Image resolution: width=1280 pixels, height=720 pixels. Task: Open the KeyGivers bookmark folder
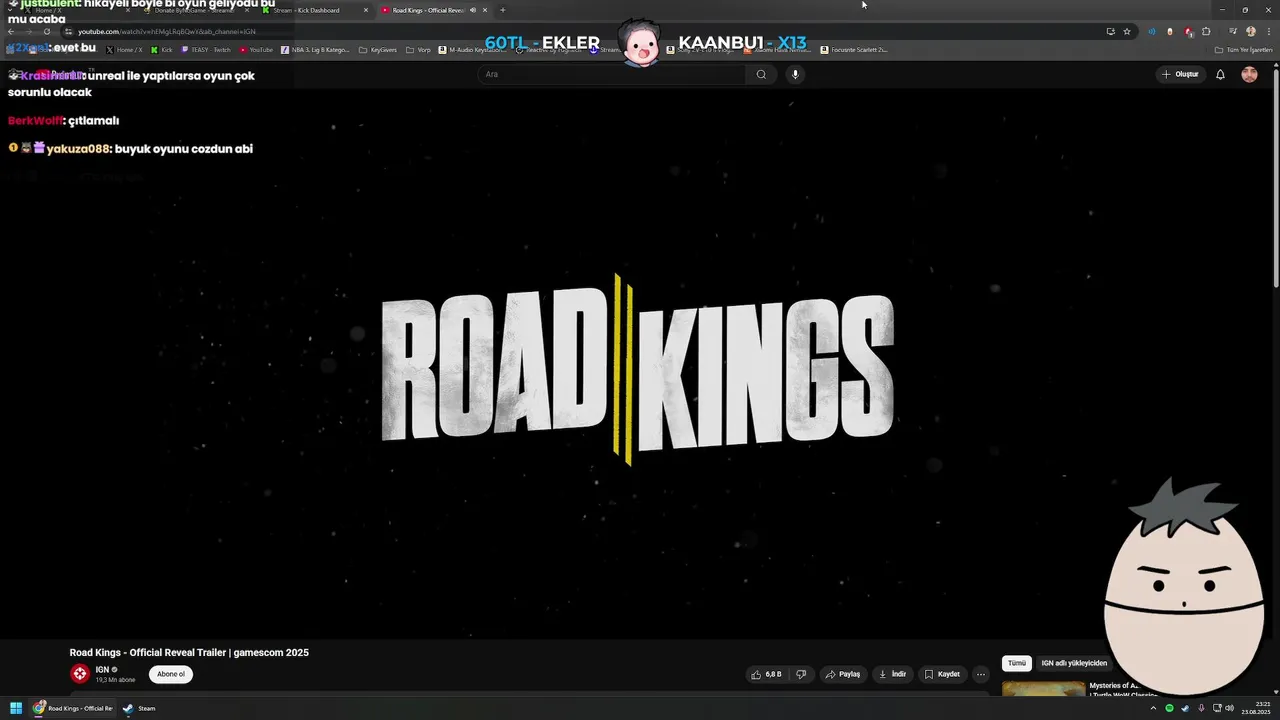click(378, 49)
